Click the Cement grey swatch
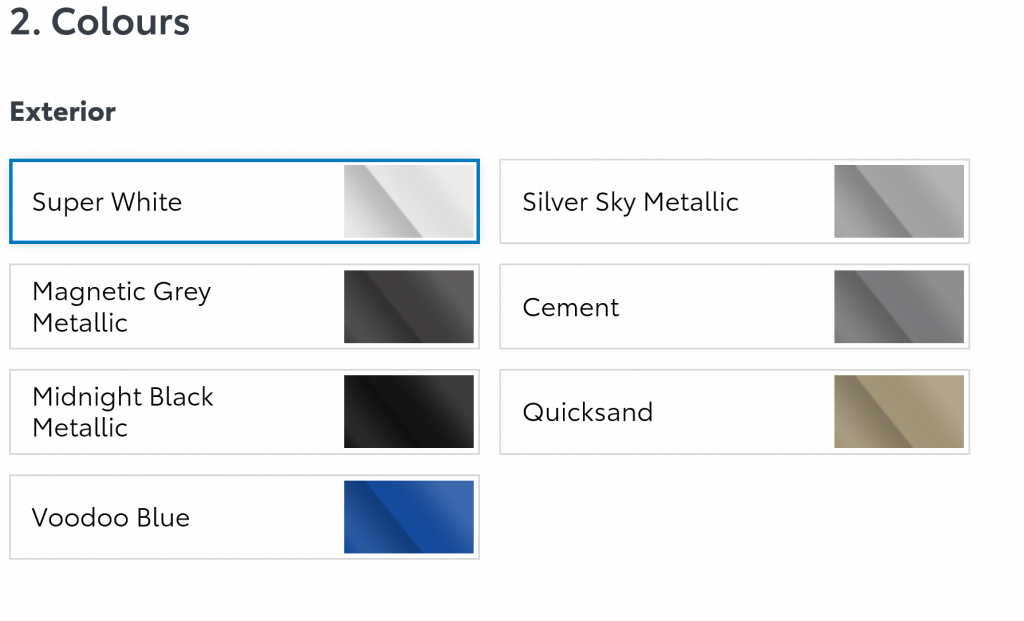This screenshot has width=1024, height=621. point(899,306)
